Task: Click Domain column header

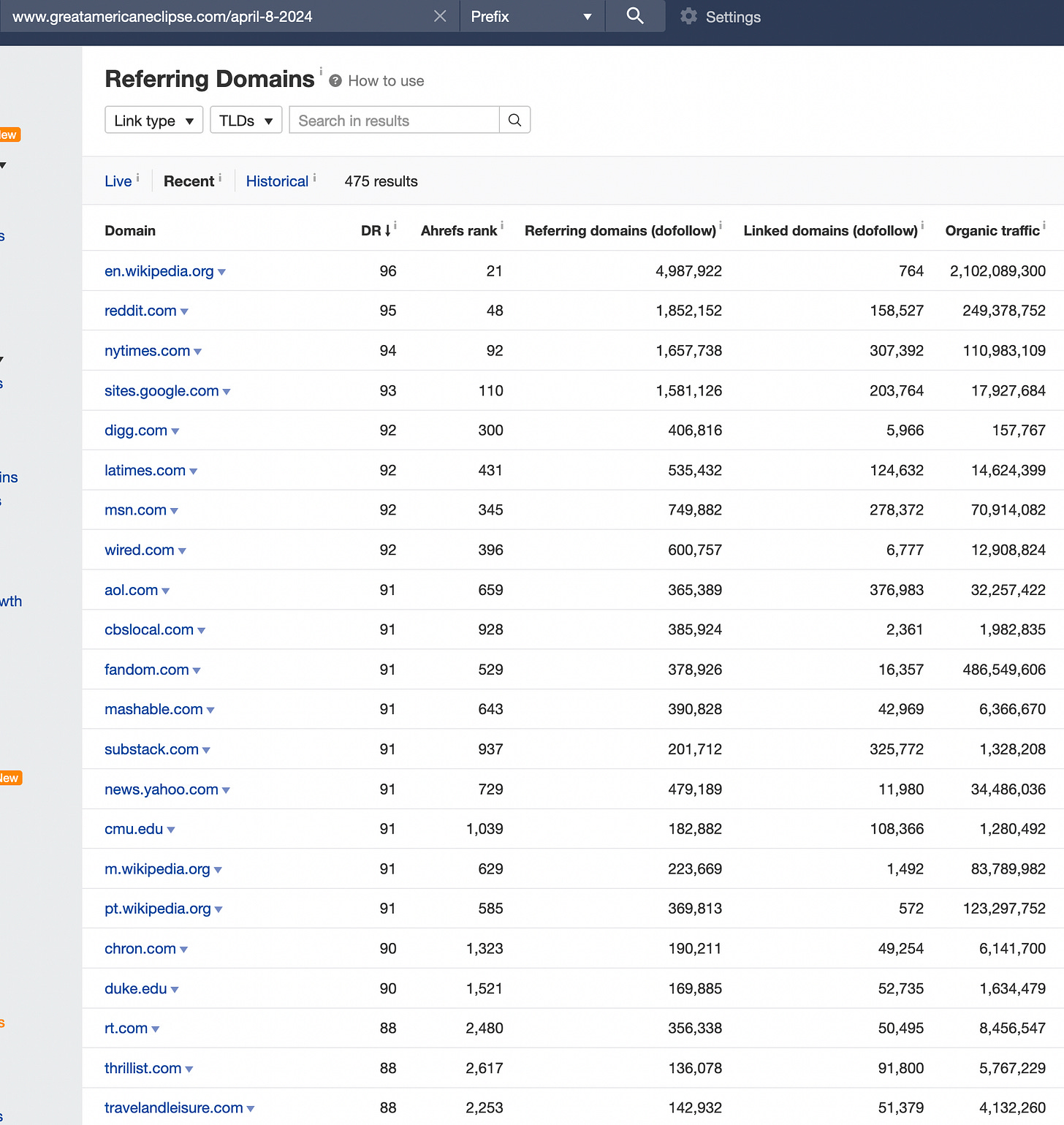Action: tap(130, 231)
